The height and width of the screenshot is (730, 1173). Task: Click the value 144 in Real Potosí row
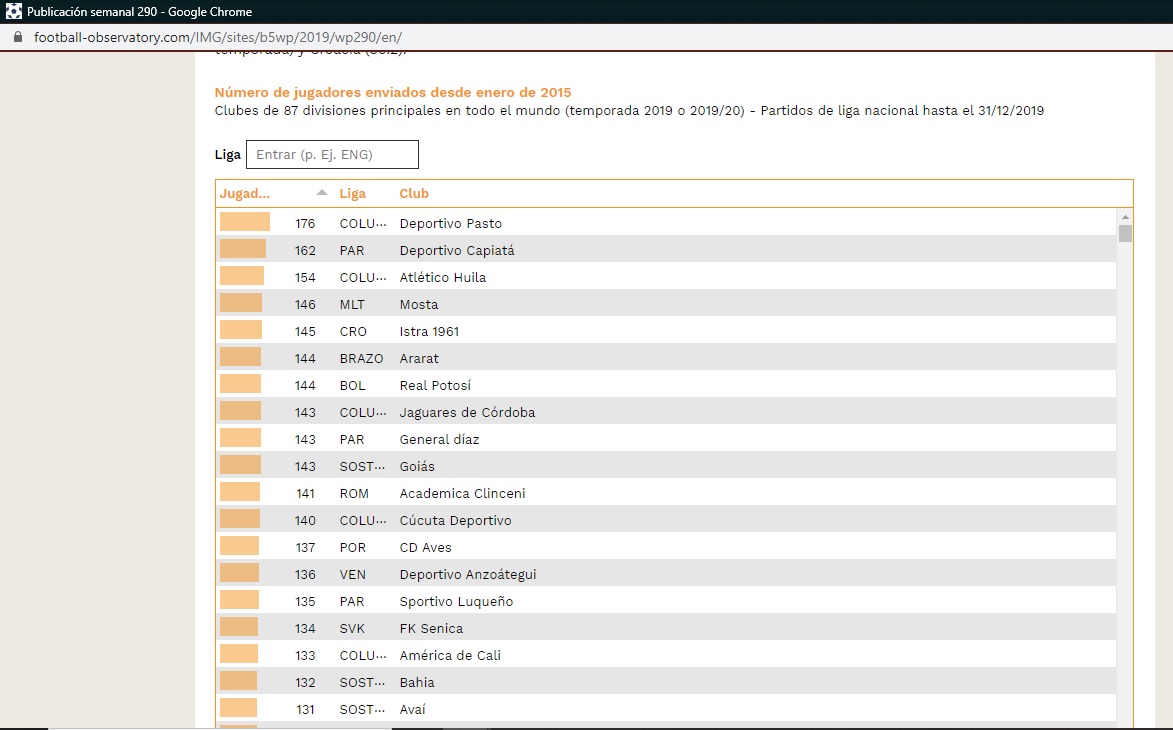pyautogui.click(x=305, y=385)
